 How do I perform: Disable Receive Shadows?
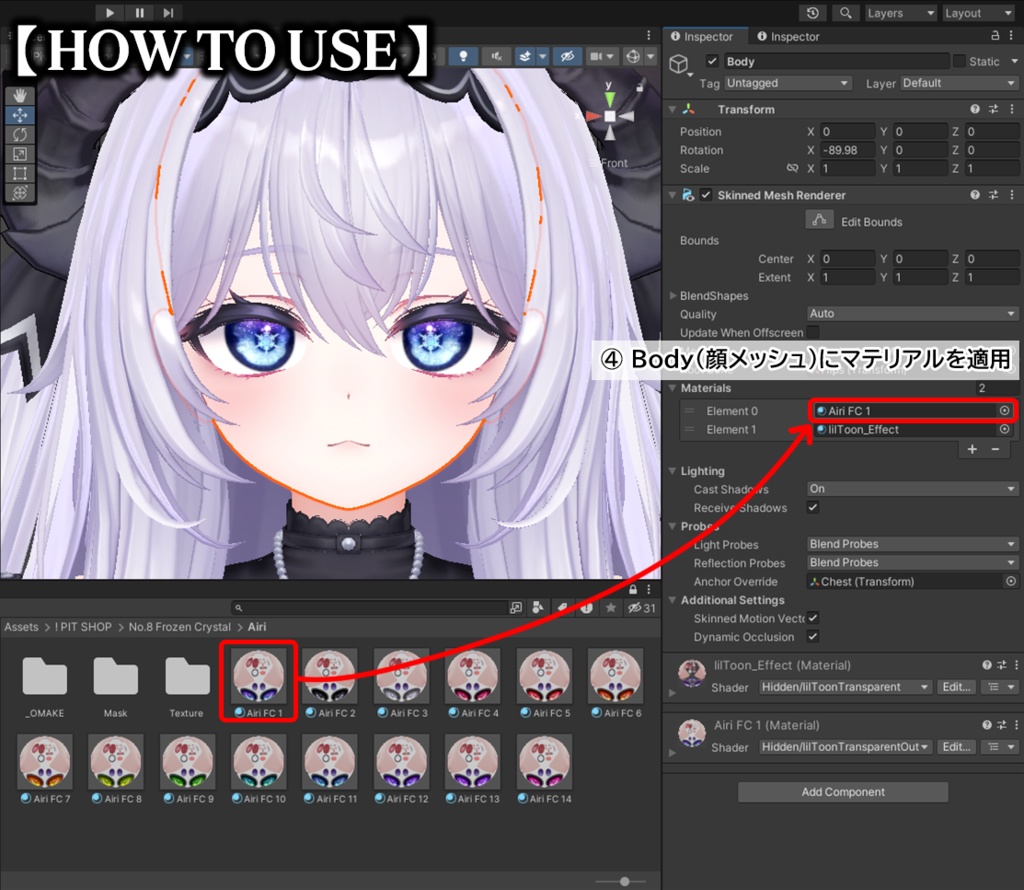pos(813,507)
